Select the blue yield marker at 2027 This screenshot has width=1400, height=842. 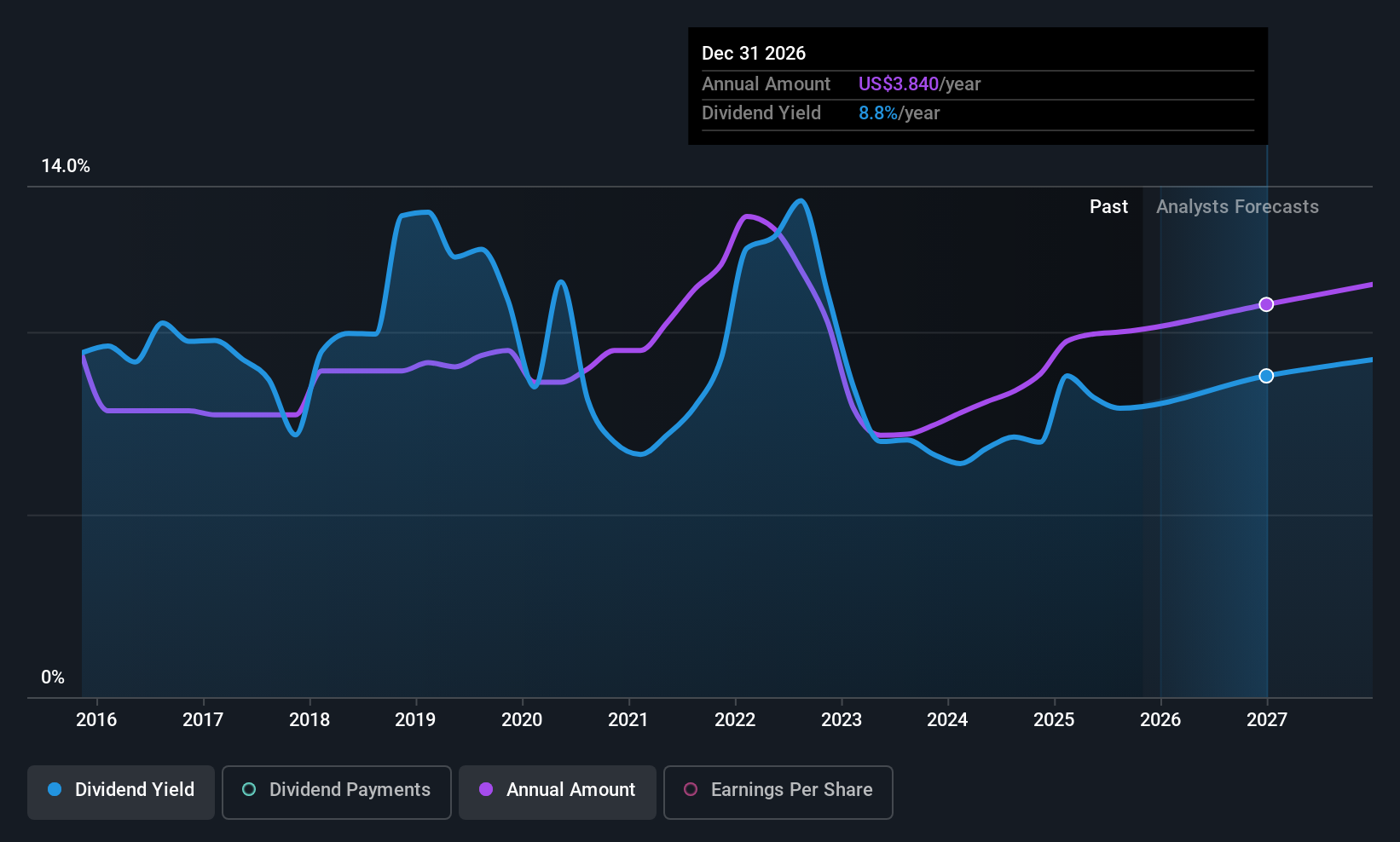pyautogui.click(x=1266, y=376)
